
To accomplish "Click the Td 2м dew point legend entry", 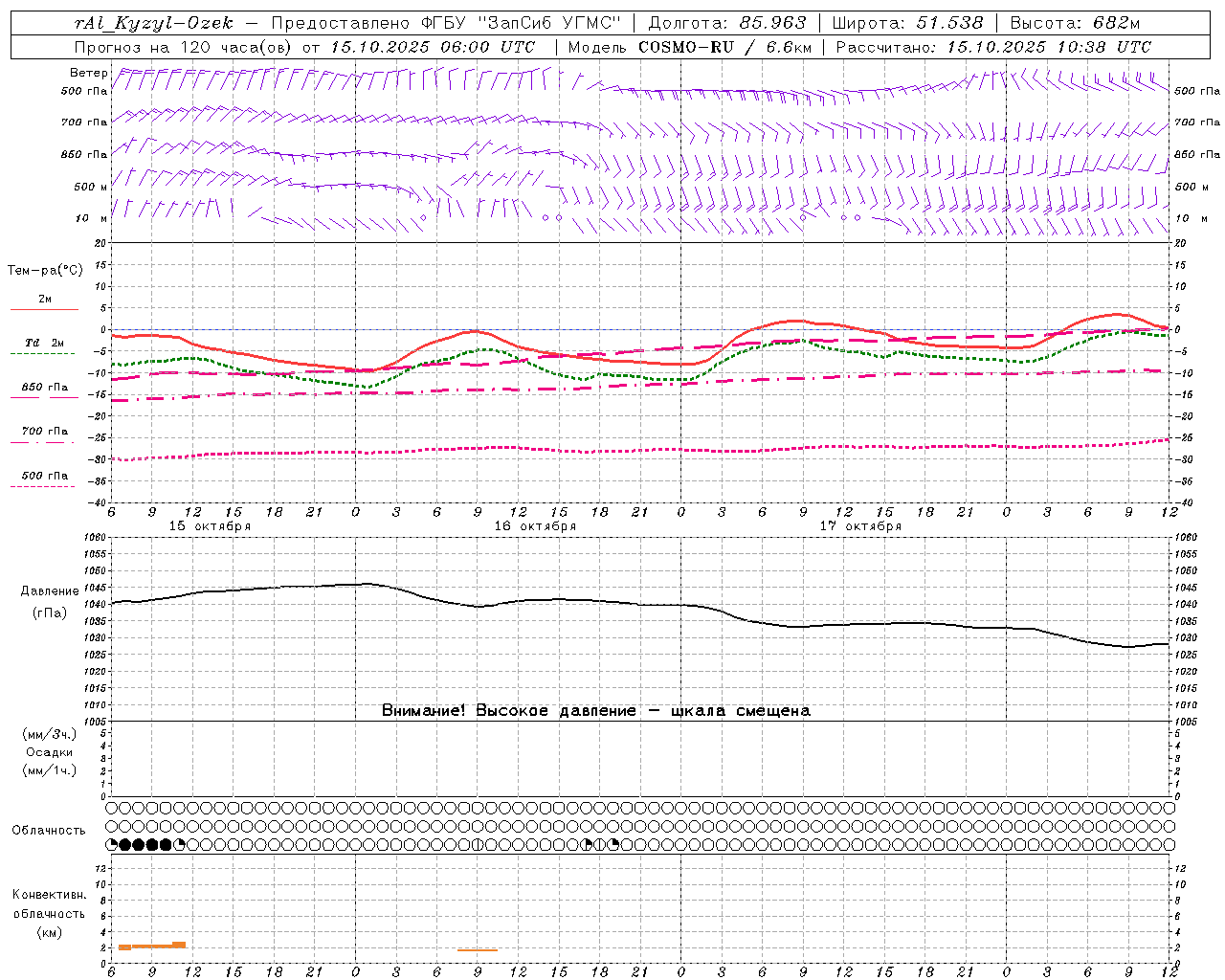I will click(45, 343).
